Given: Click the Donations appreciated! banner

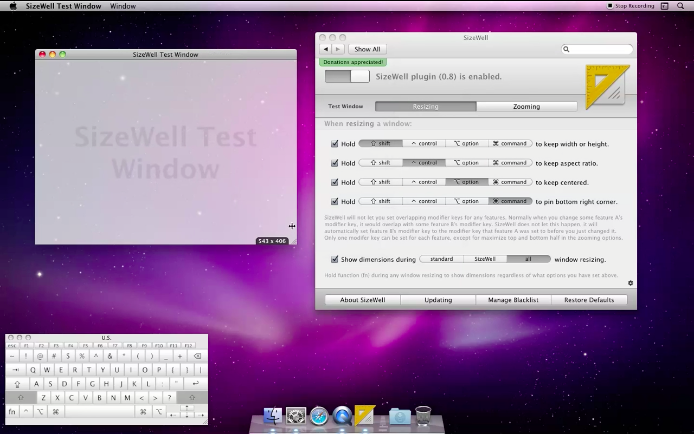Looking at the screenshot, I should 353,62.
